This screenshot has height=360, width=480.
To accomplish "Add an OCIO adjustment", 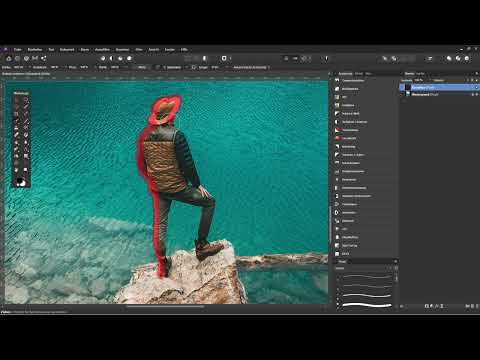I will [365, 254].
